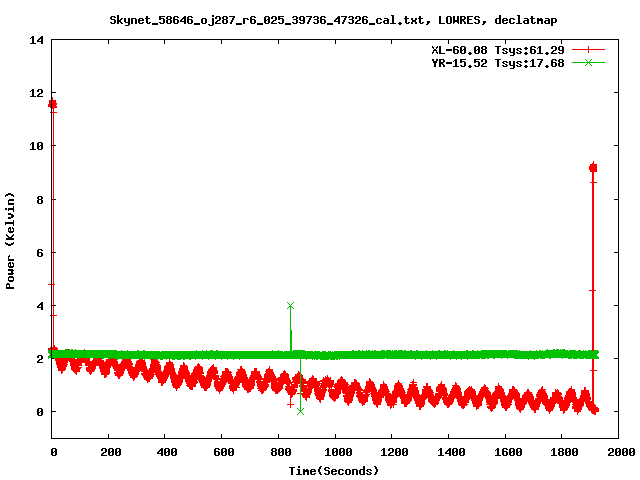The height and width of the screenshot is (480, 640).
Task: Click x-axis tick label 1000
Action: pos(338,452)
